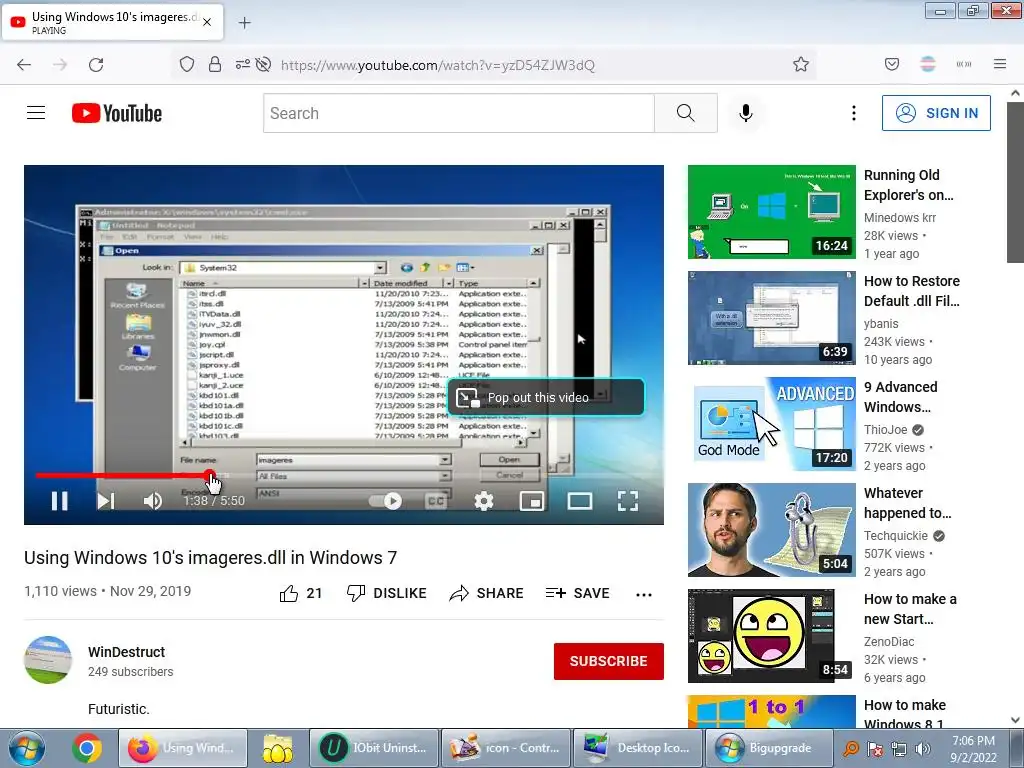This screenshot has width=1024, height=768.
Task: Switch to IObit Uninstaller taskbar item
Action: tap(373, 748)
